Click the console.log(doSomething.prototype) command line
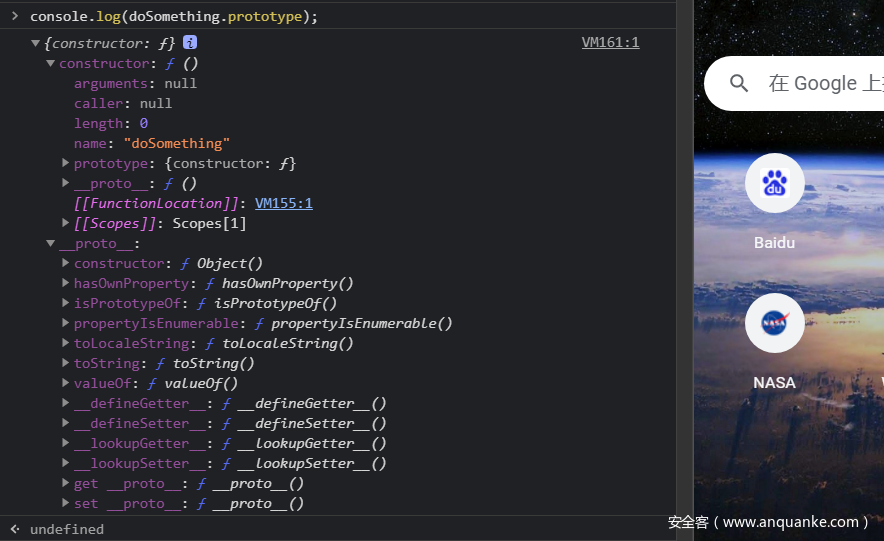 [x=174, y=16]
